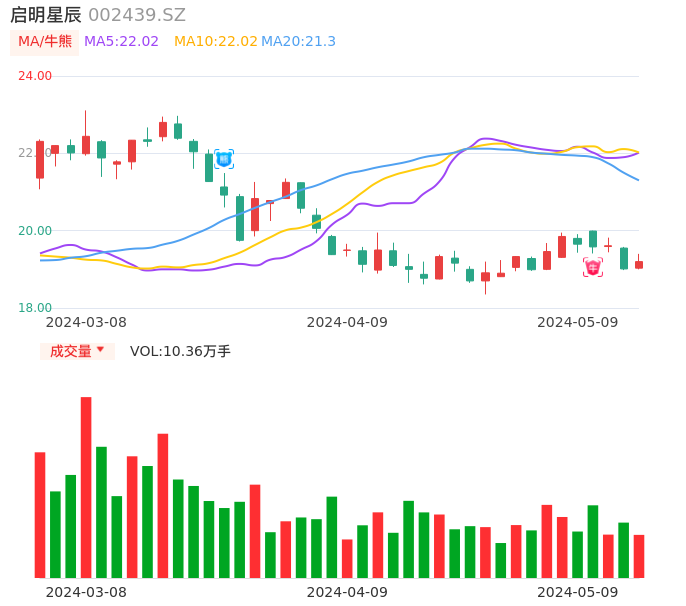Click the pink bull (牛) signal marker
Image resolution: width=686 pixels, height=606 pixels.
[x=593, y=267]
